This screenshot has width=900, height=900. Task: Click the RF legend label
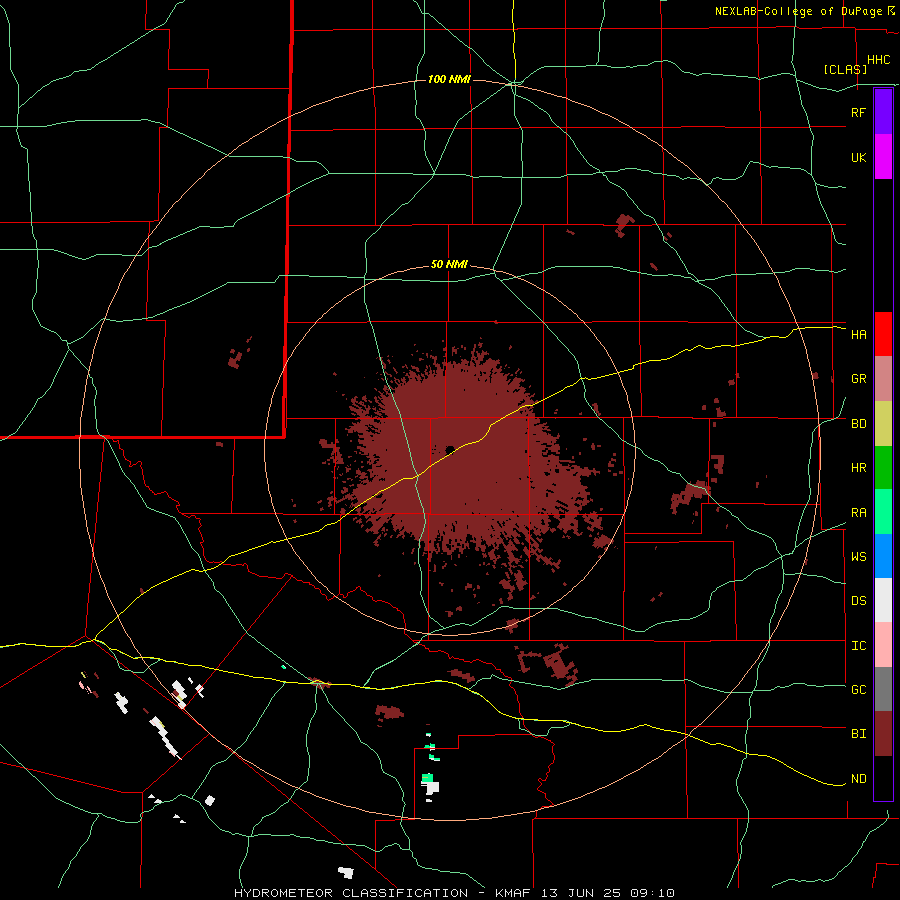click(858, 112)
